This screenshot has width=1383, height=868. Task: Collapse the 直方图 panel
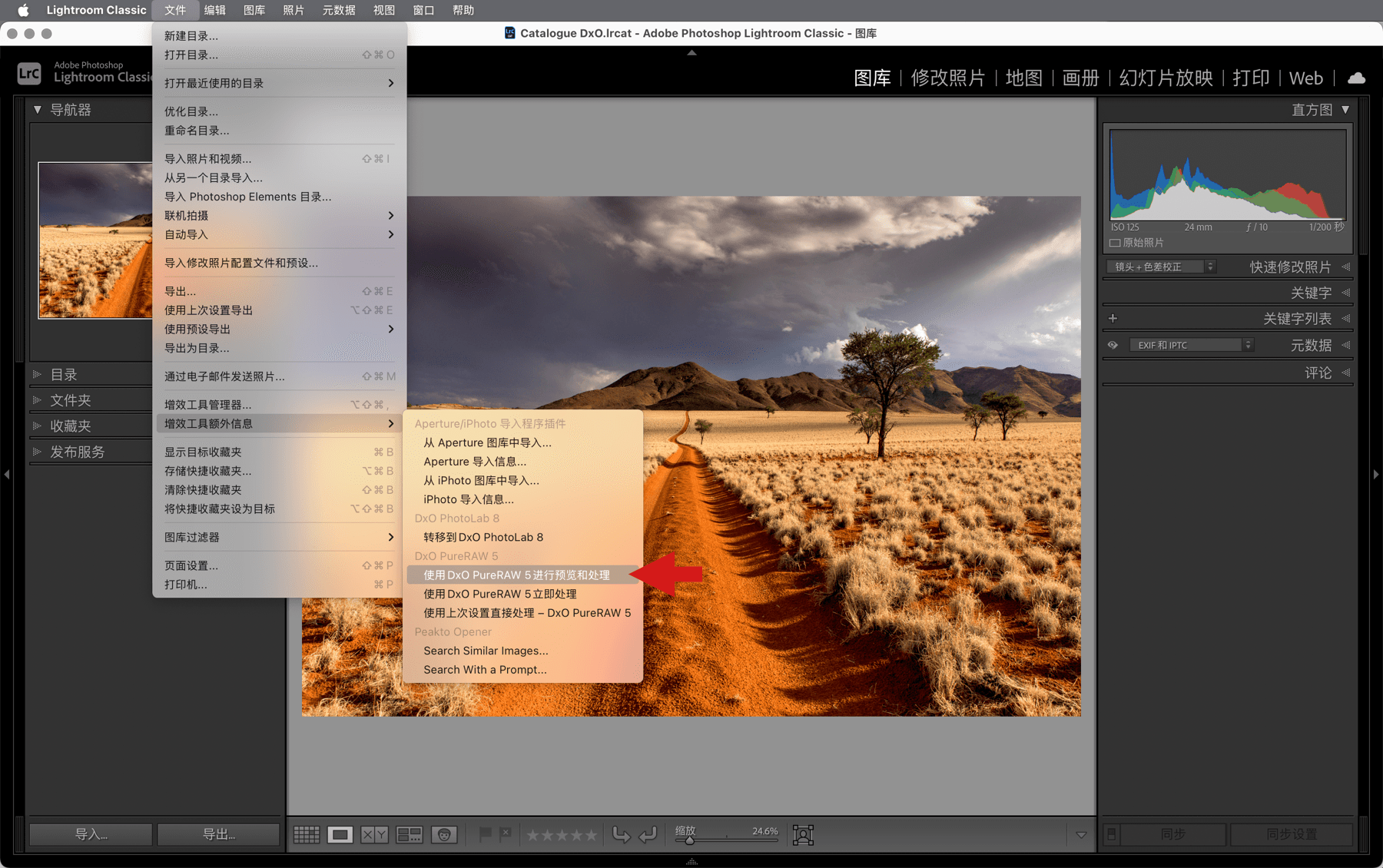pos(1345,110)
